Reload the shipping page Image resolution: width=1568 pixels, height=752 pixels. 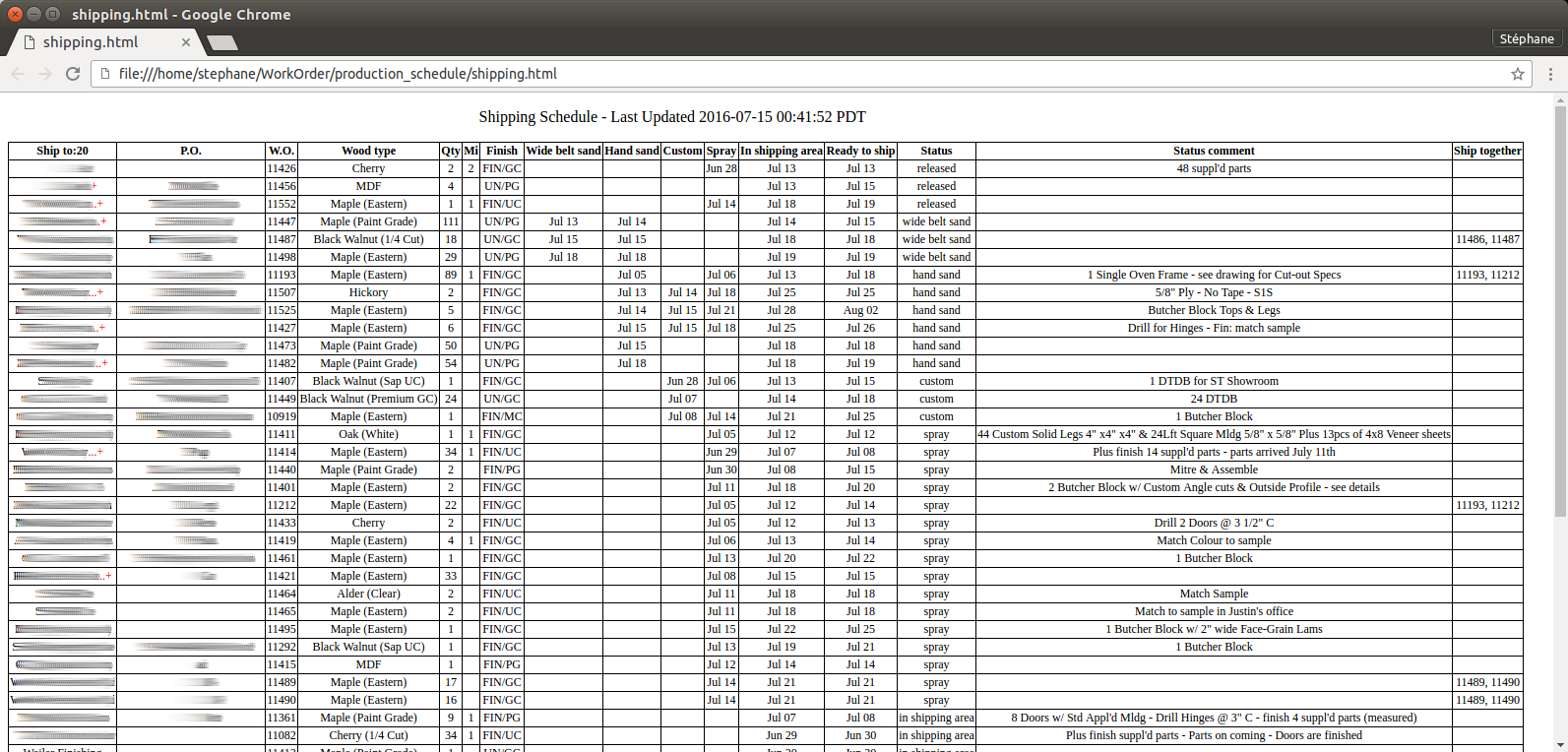point(73,74)
